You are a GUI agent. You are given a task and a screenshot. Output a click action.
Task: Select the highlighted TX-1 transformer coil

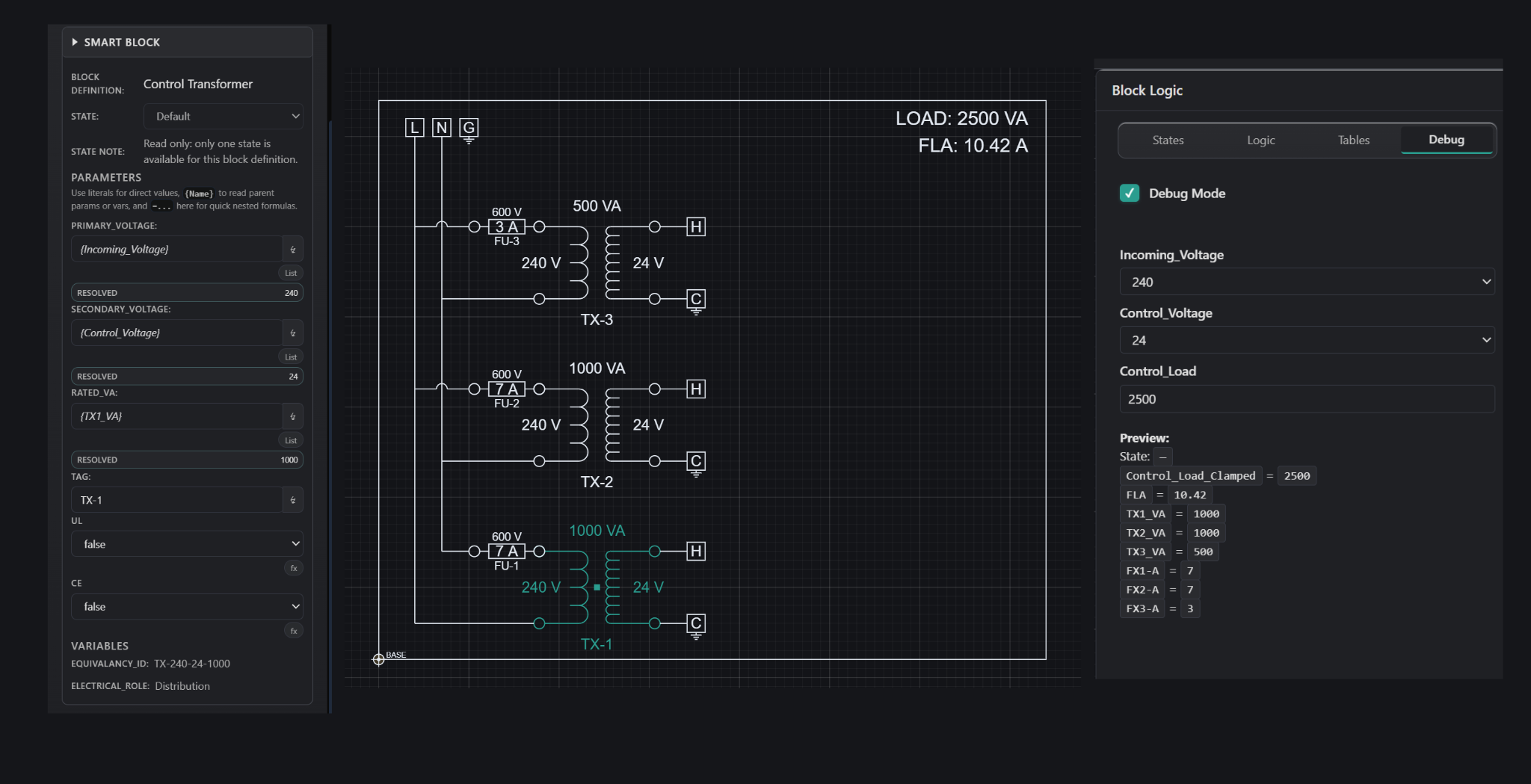(x=596, y=587)
